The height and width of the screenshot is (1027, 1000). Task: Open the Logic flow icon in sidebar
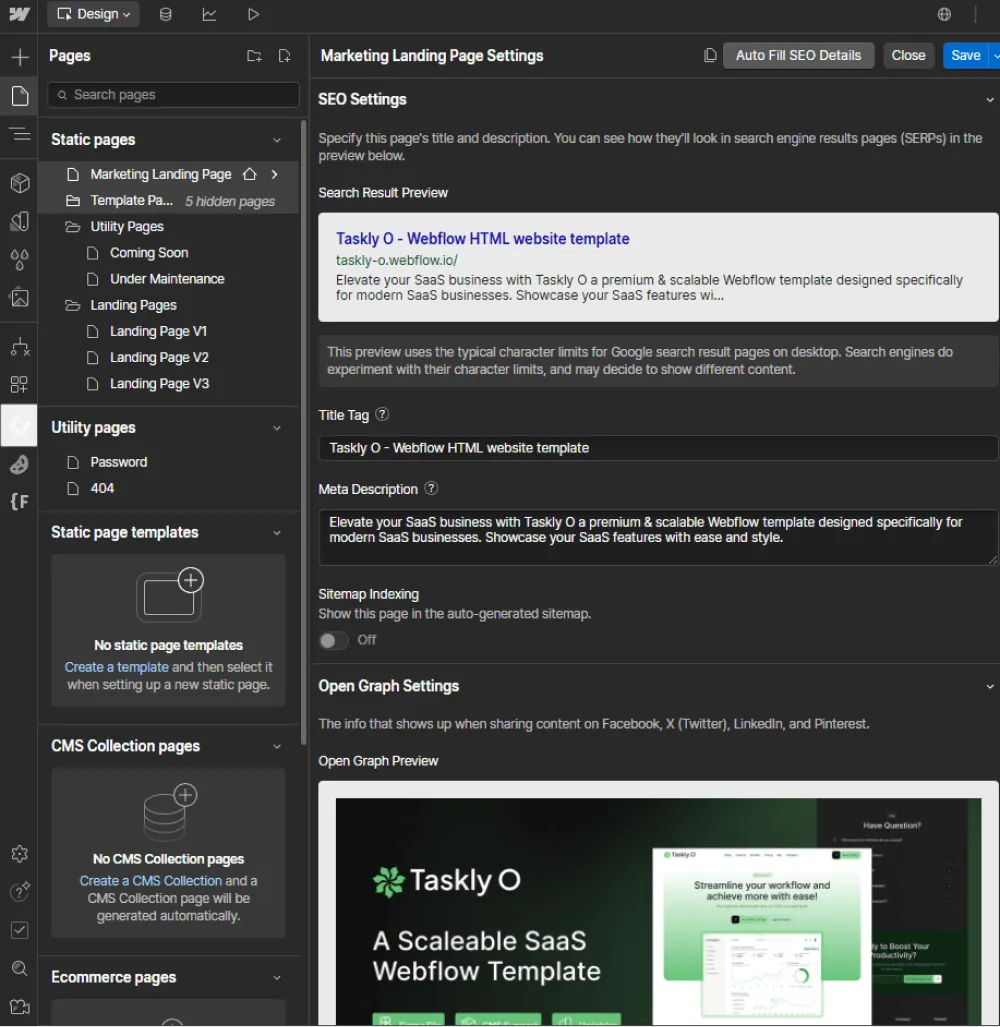click(x=20, y=346)
